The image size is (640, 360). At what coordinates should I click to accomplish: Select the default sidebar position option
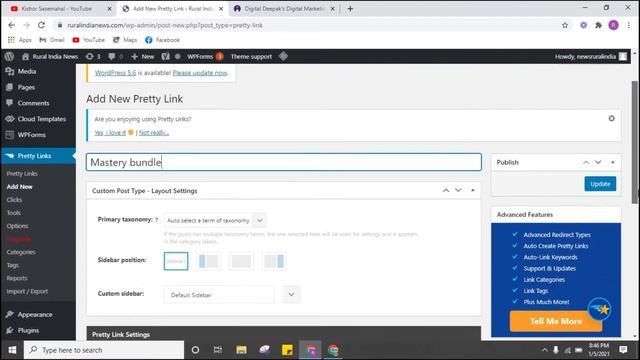point(176,261)
